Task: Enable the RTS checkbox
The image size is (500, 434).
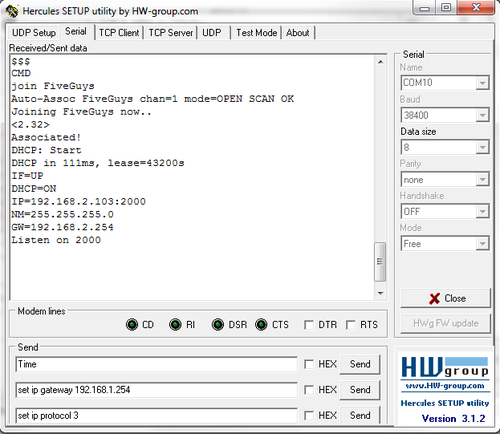Action: pyautogui.click(x=351, y=325)
